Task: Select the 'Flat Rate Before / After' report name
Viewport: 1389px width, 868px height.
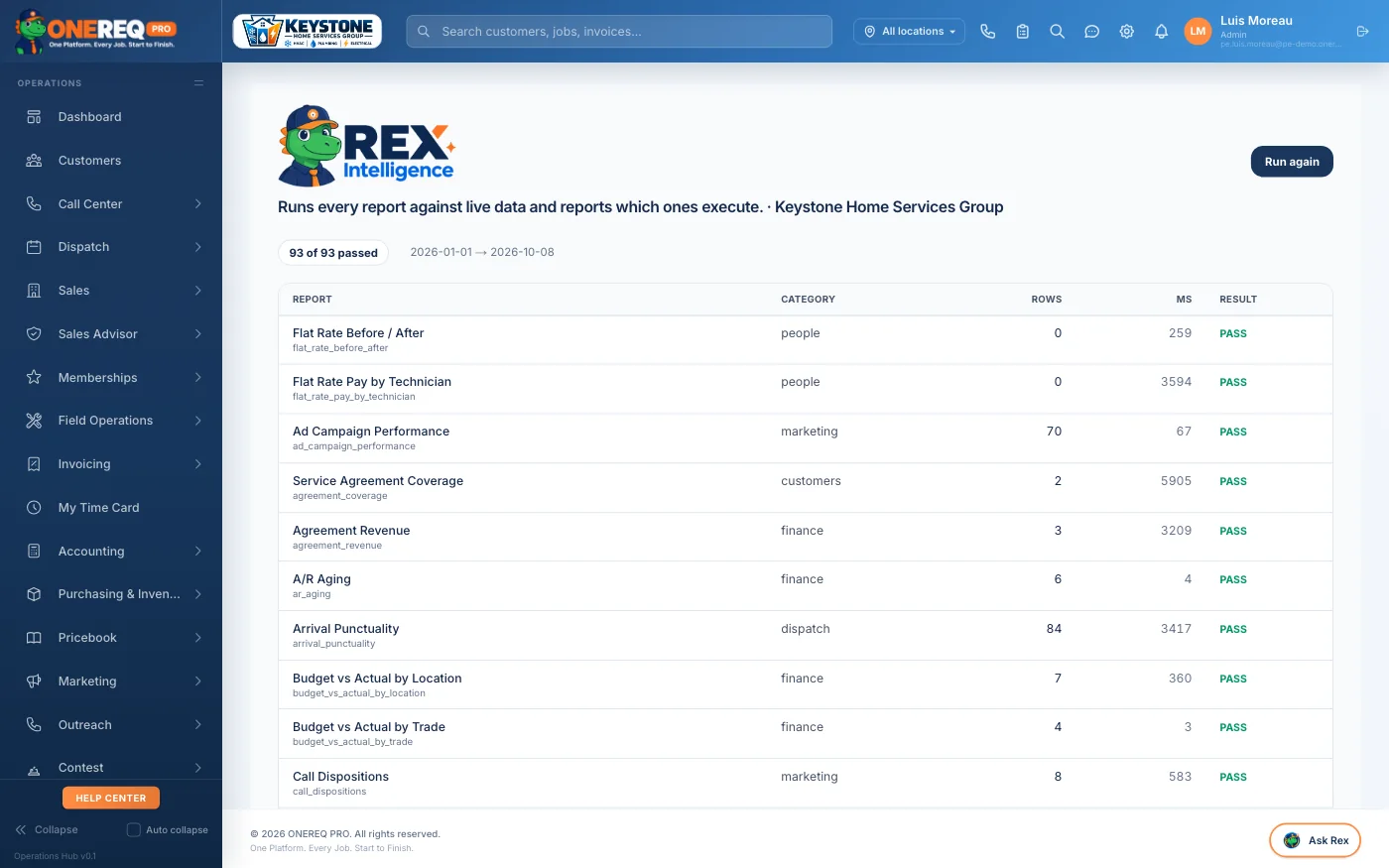Action: (358, 333)
